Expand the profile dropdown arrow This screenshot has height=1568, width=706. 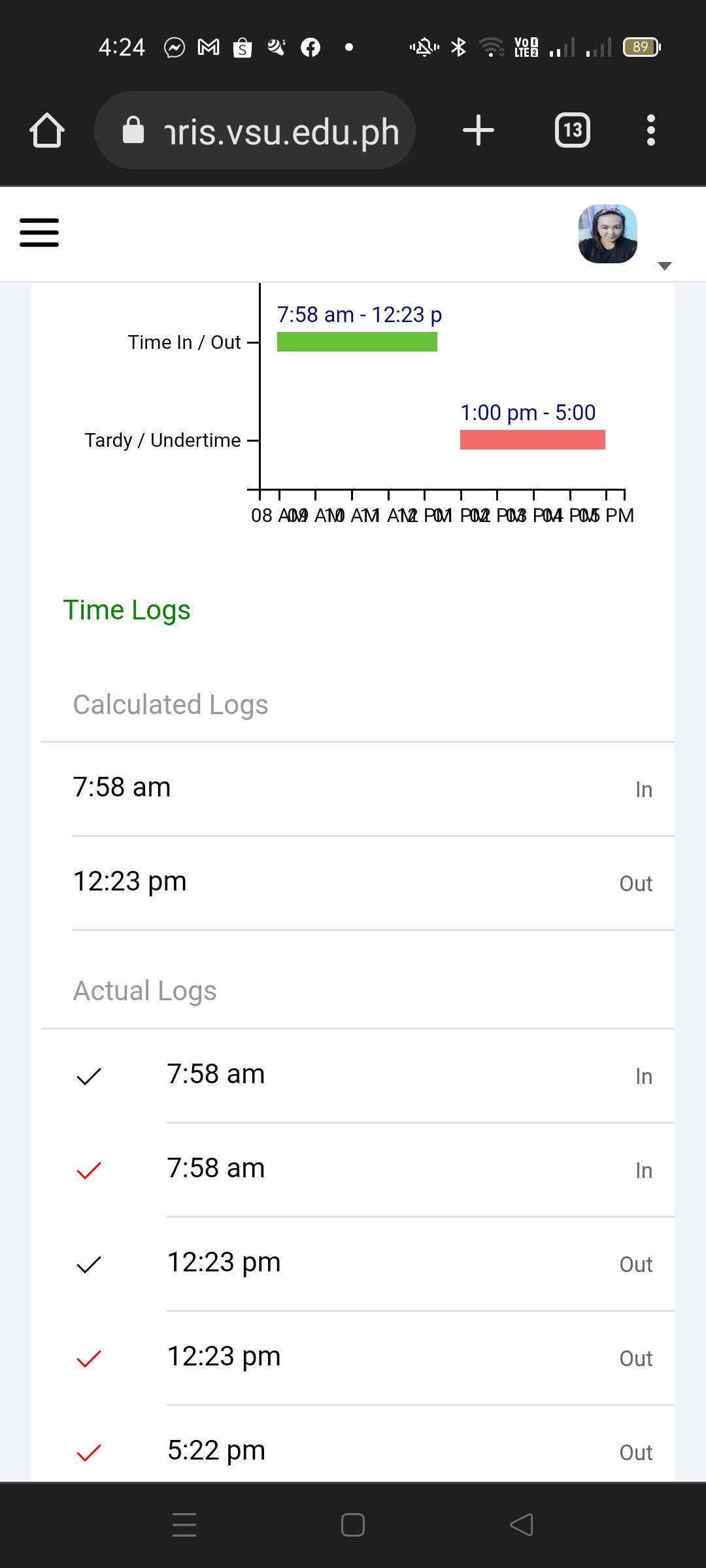pos(665,266)
